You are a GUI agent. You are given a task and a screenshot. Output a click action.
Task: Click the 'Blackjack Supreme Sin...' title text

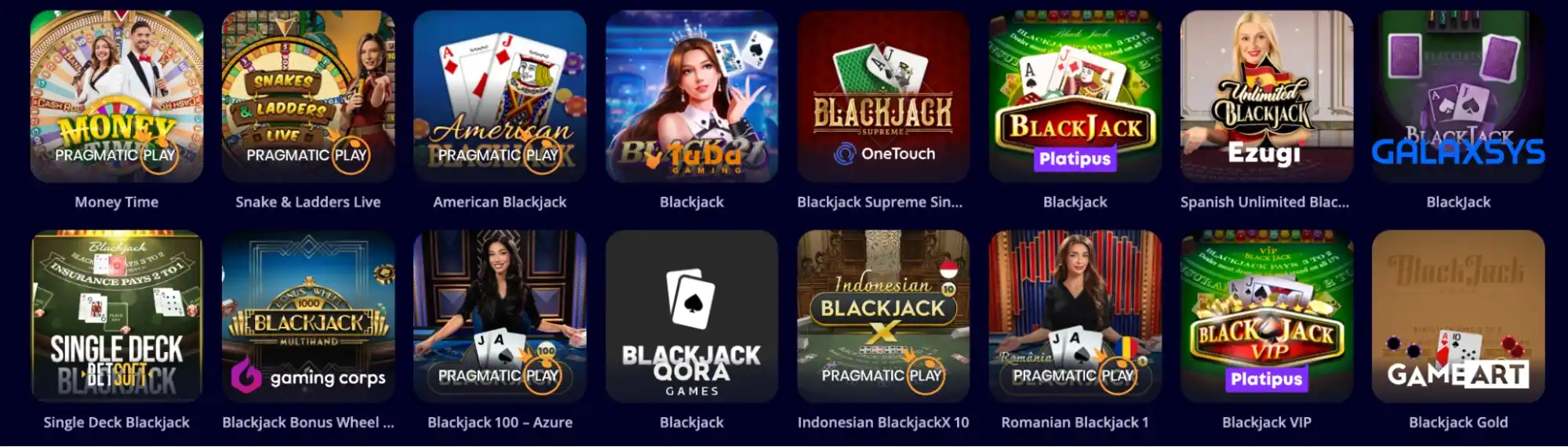[880, 202]
